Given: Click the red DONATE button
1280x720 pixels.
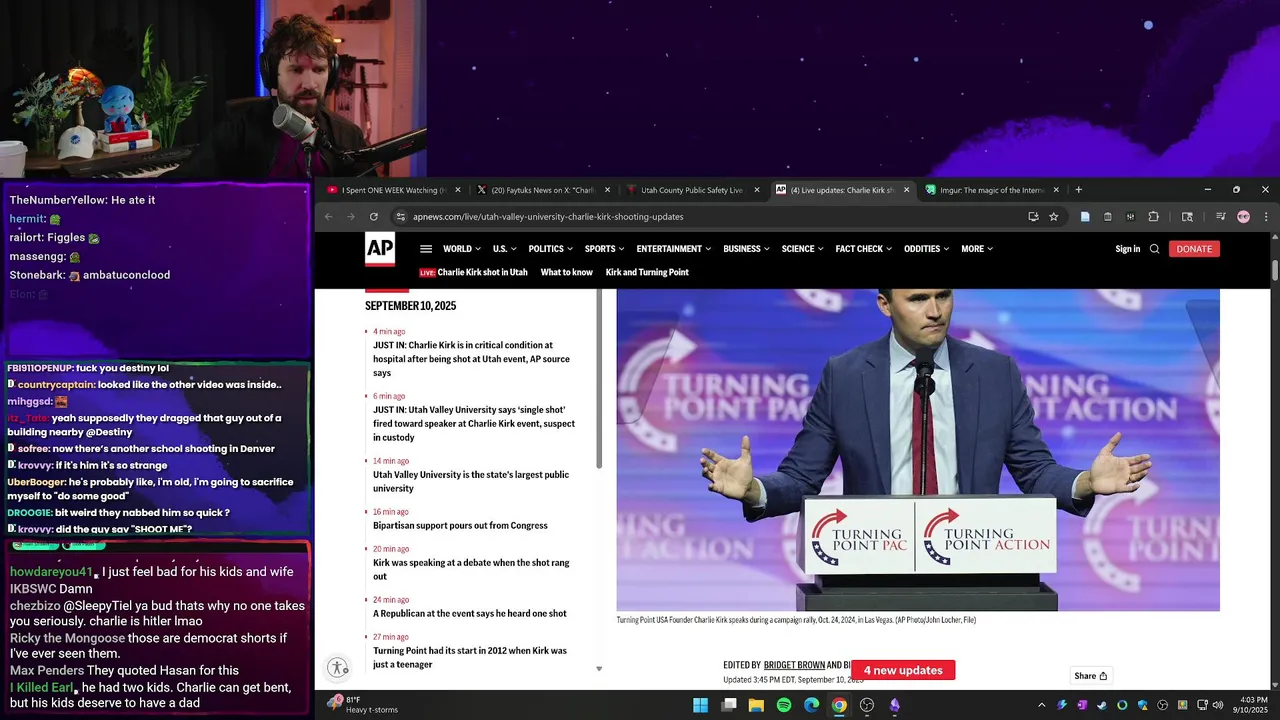Looking at the screenshot, I should point(1194,249).
